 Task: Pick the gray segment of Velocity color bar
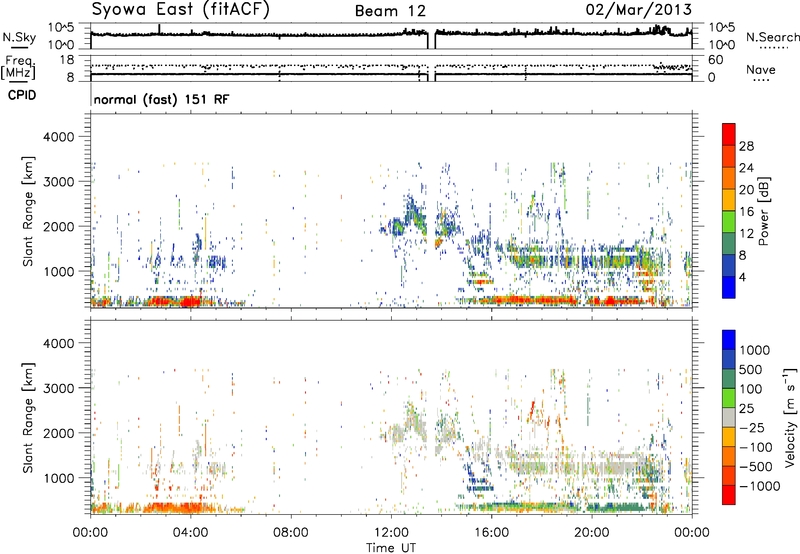pyautogui.click(x=729, y=418)
